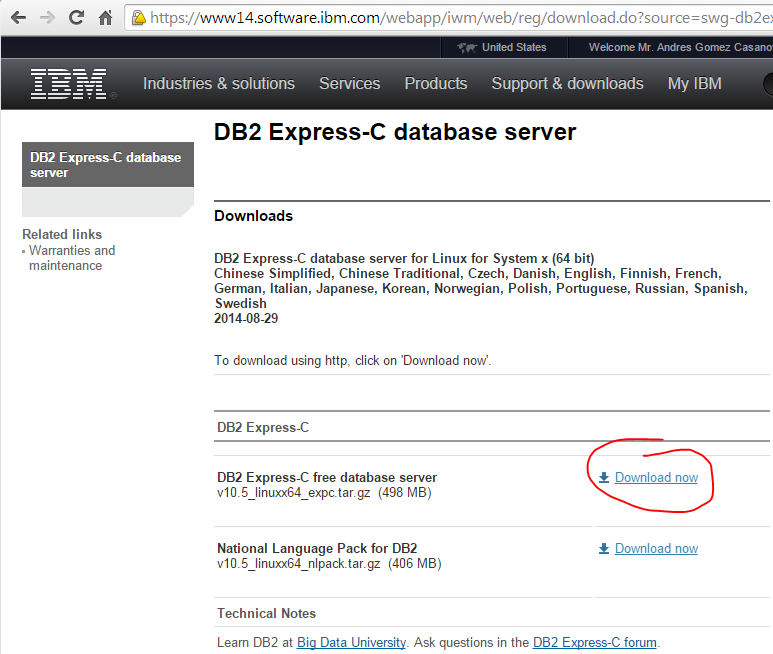Click DB2 Express-C free database server title
This screenshot has width=773, height=654.
327,478
